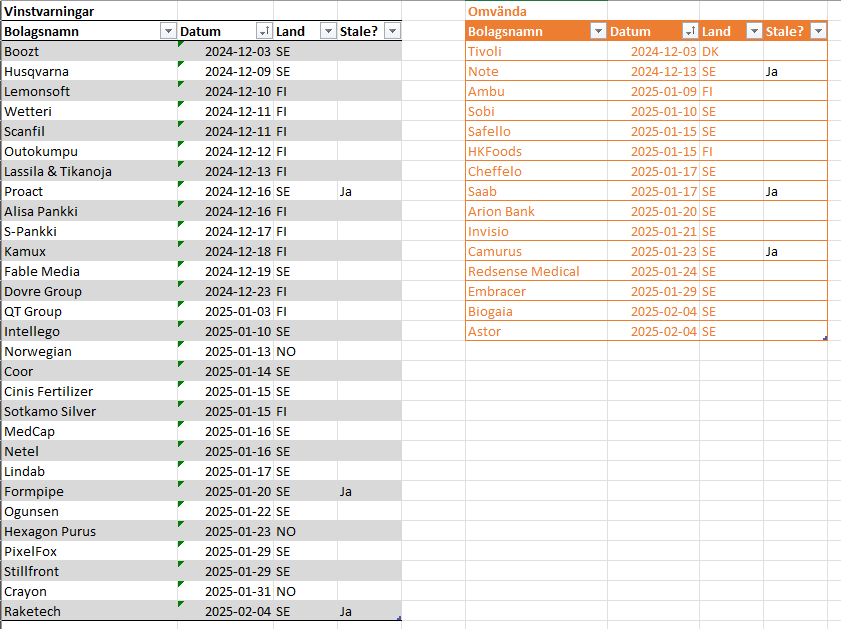The width and height of the screenshot is (841, 629).
Task: Select the Kamux cell
Action: click(90, 251)
